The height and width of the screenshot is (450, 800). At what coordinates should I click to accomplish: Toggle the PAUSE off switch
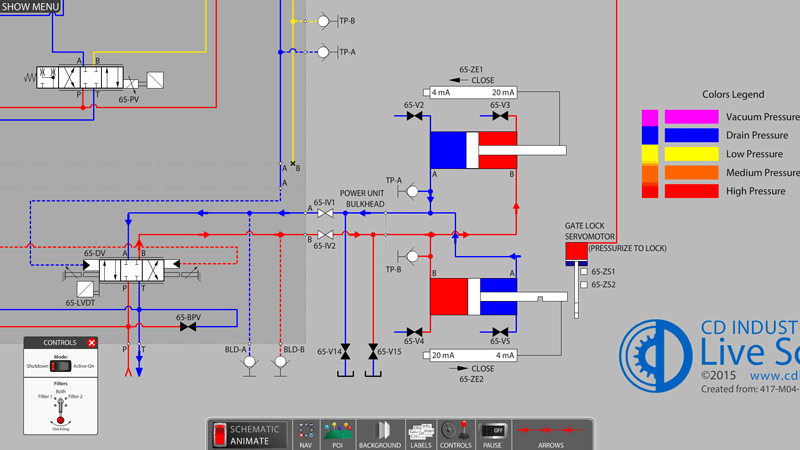pyautogui.click(x=493, y=431)
